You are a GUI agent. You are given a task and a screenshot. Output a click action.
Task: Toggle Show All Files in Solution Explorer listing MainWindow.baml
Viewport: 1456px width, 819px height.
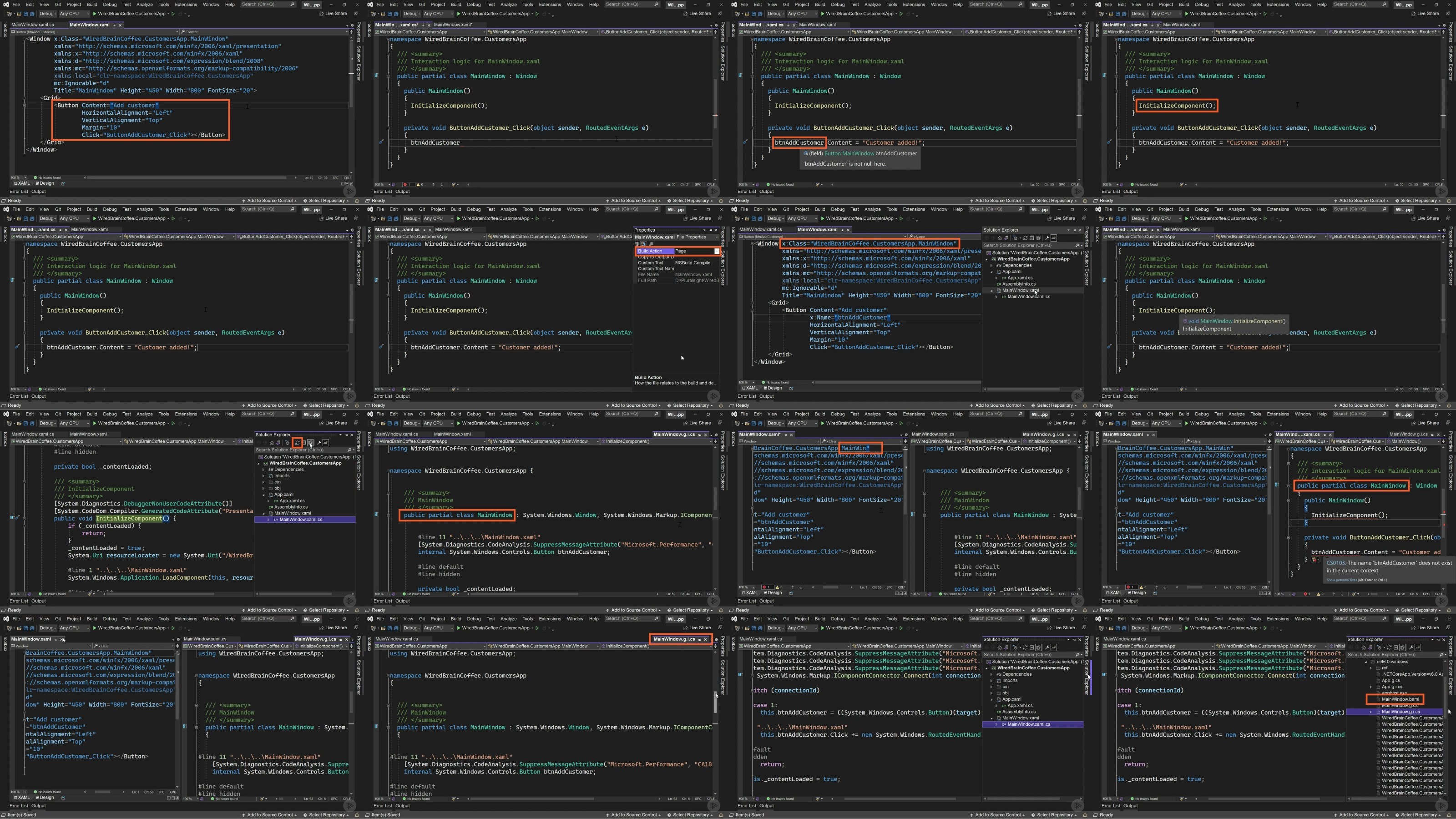(x=1403, y=648)
